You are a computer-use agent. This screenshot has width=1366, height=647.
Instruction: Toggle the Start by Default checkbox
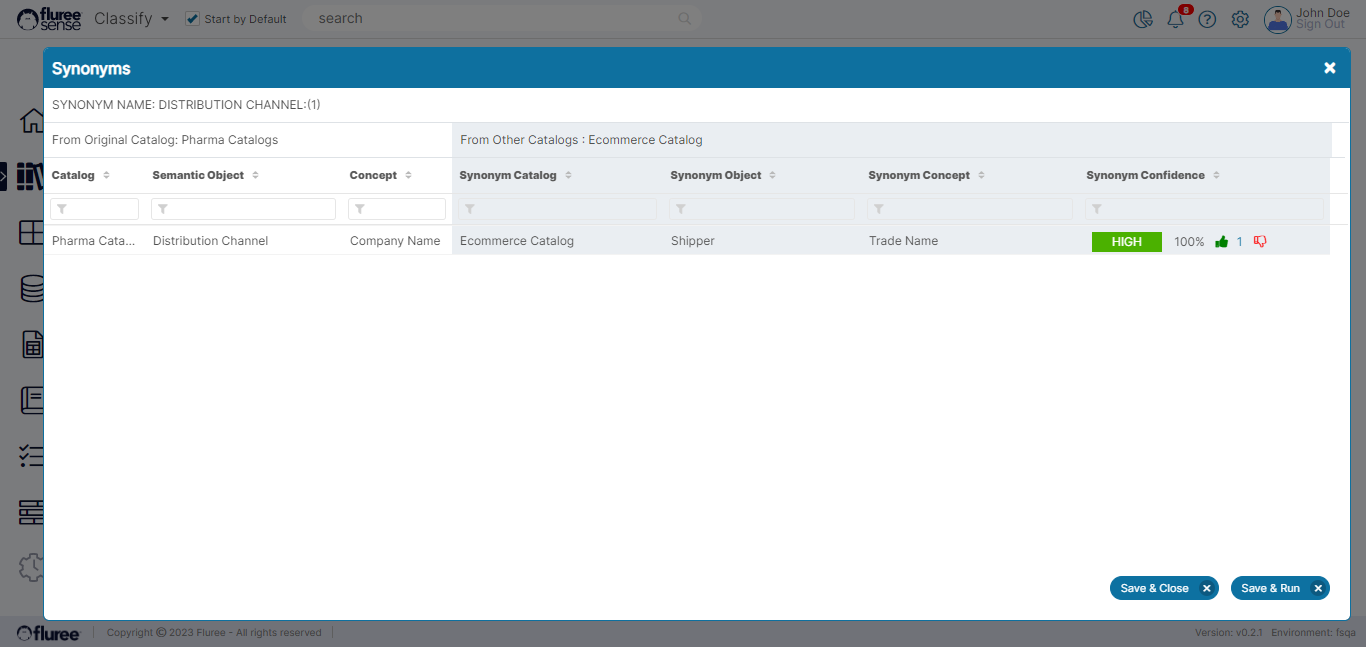pyautogui.click(x=193, y=19)
